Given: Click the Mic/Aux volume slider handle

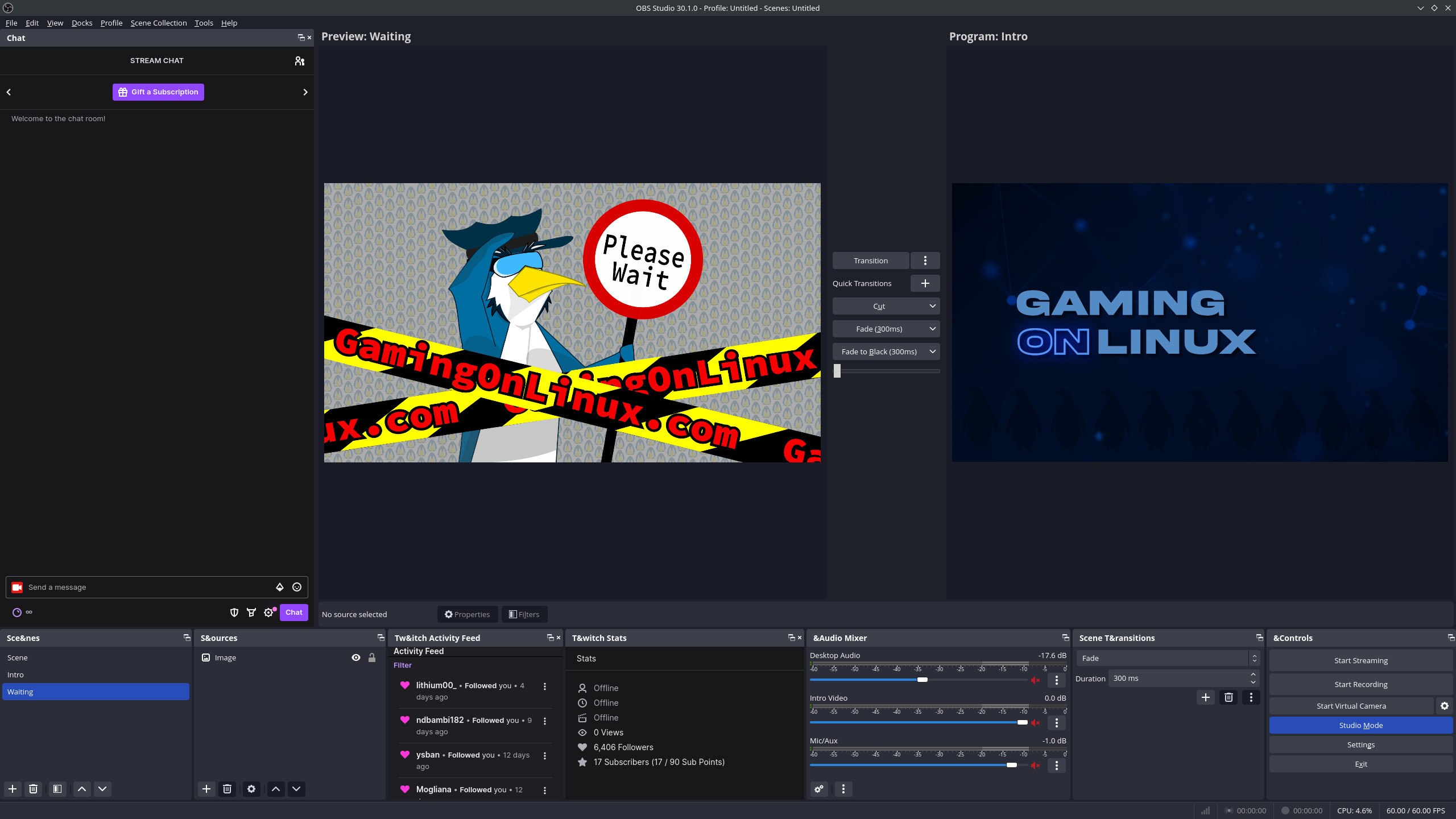Looking at the screenshot, I should 1012,765.
